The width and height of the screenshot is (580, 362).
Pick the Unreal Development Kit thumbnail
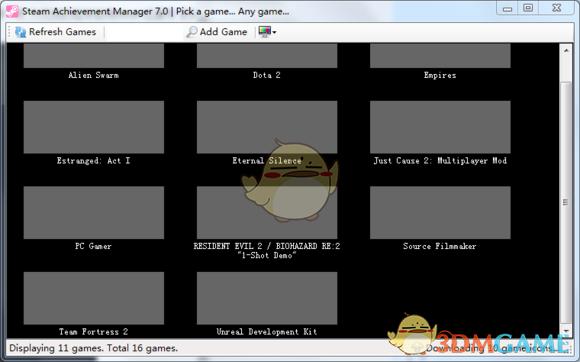[267, 298]
